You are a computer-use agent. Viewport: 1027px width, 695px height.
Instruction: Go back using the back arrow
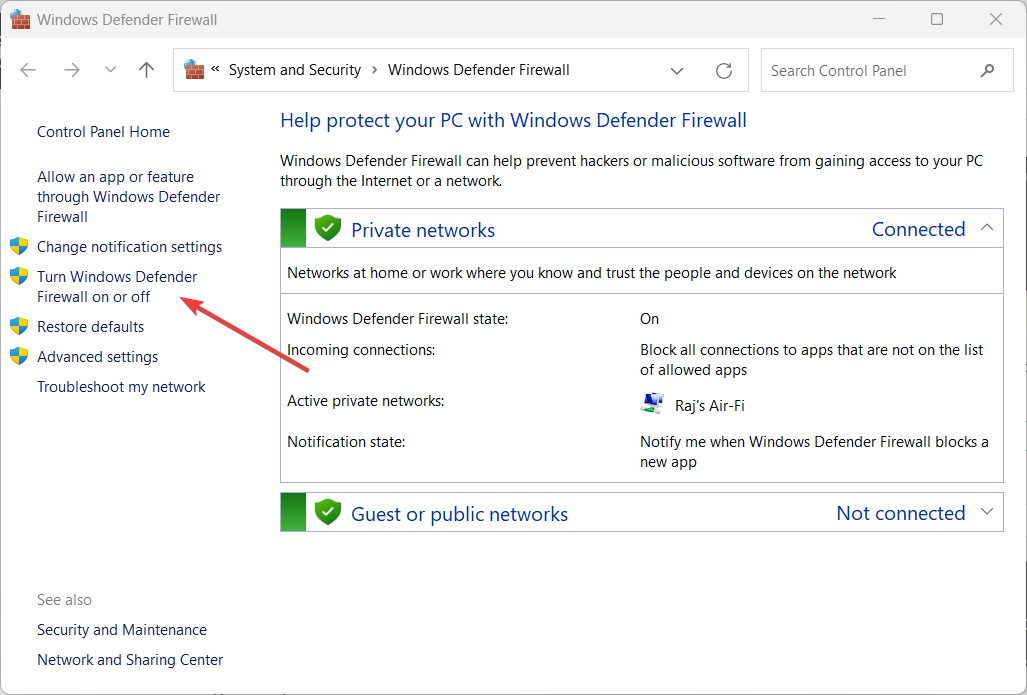(x=28, y=70)
